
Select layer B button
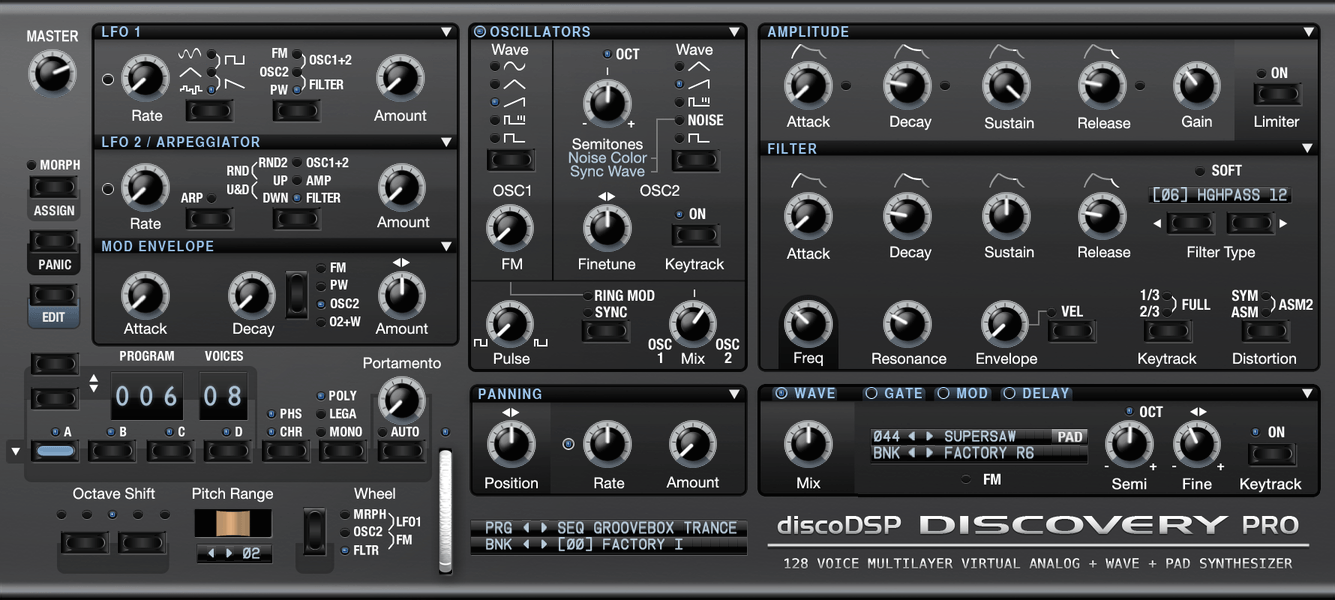click(111, 452)
